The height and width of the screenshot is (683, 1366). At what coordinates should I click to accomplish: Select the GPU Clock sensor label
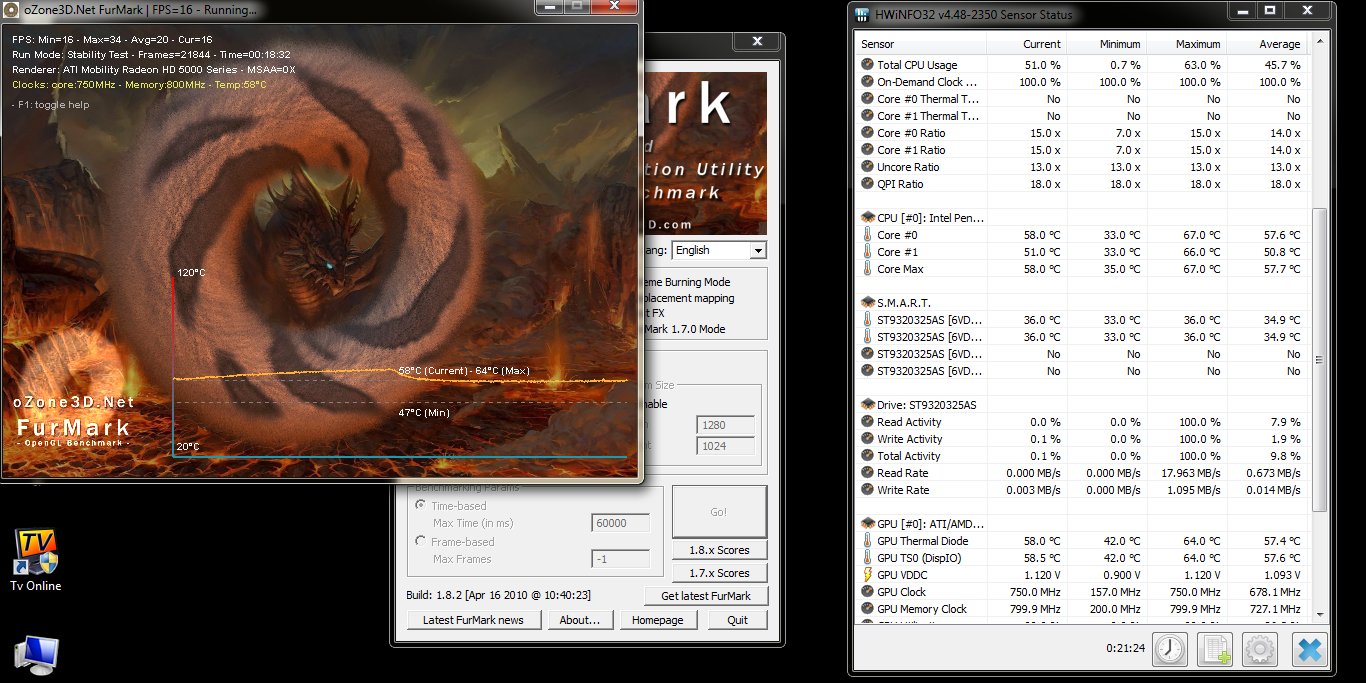click(901, 592)
